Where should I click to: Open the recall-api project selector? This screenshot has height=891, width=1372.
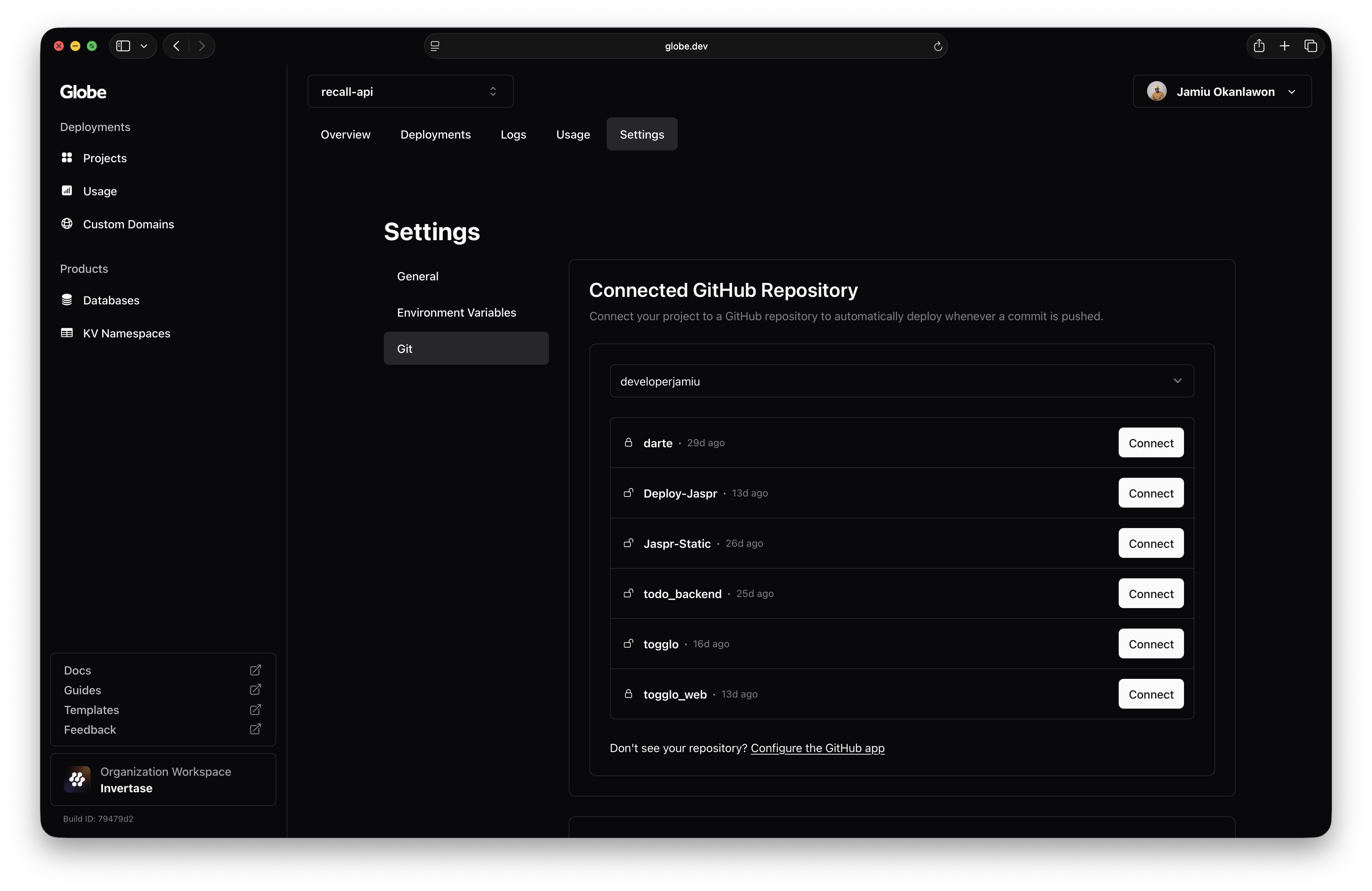[410, 92]
